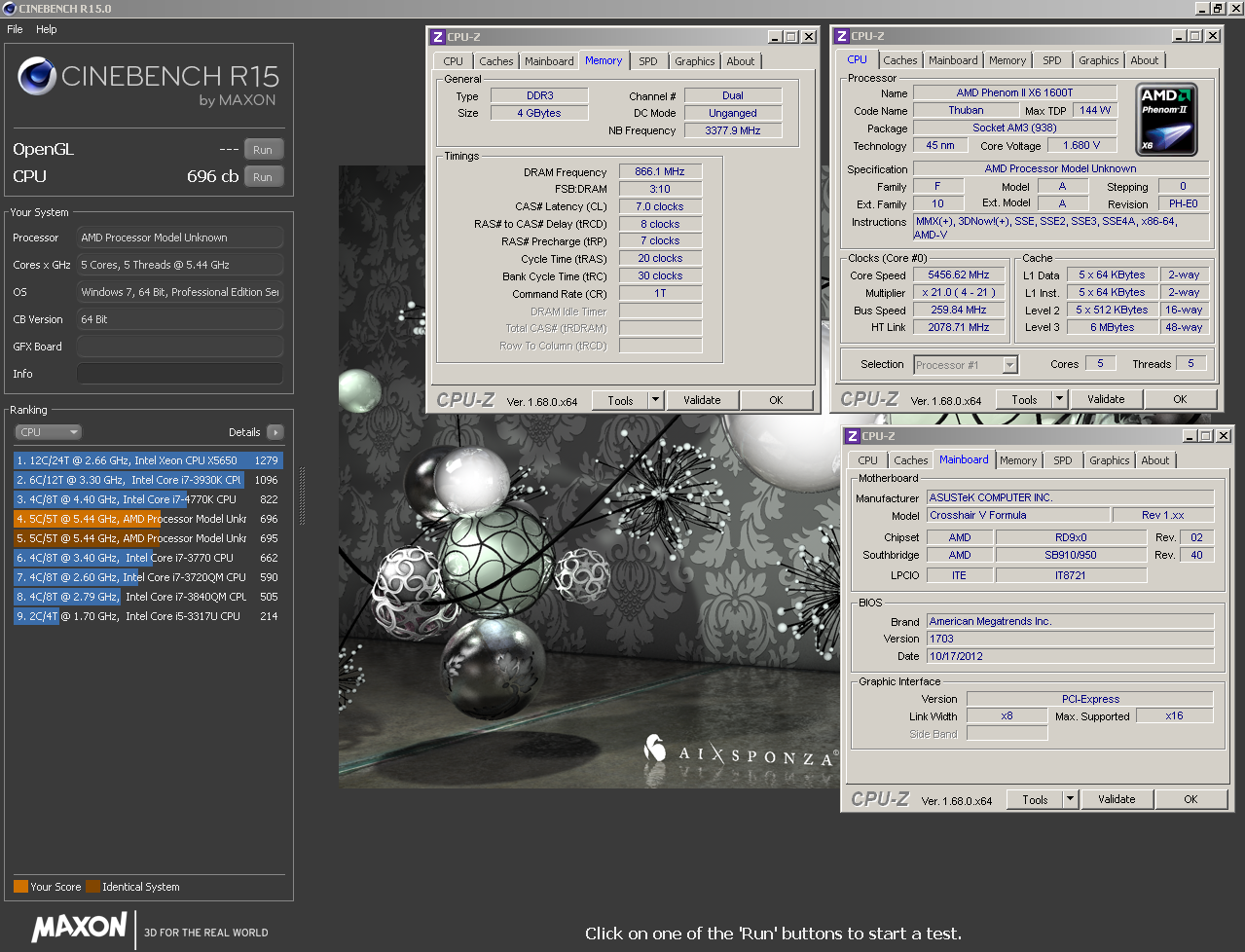This screenshot has width=1245, height=952.
Task: Switch to Caches tab in Mainboard CPU-Z window
Action: tap(911, 460)
